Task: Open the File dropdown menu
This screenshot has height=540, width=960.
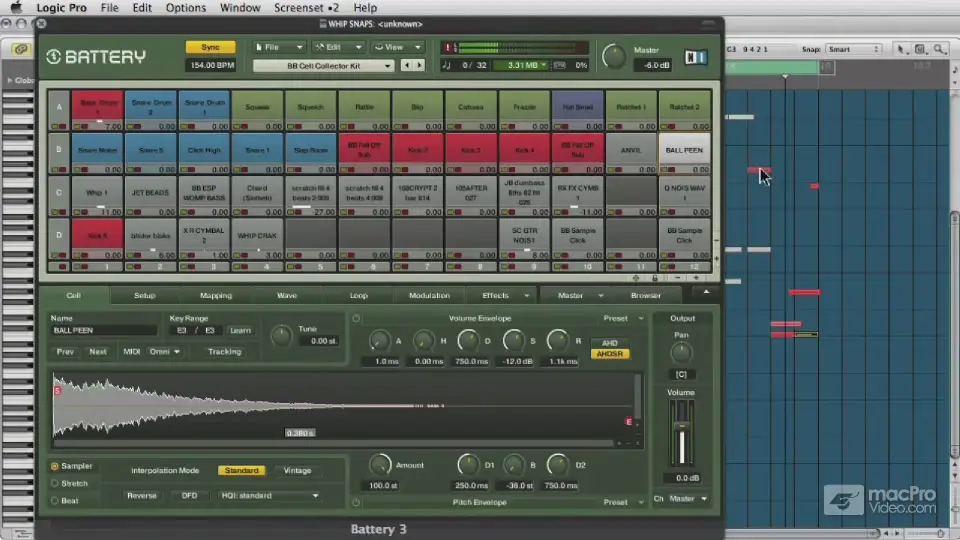Action: [x=279, y=47]
